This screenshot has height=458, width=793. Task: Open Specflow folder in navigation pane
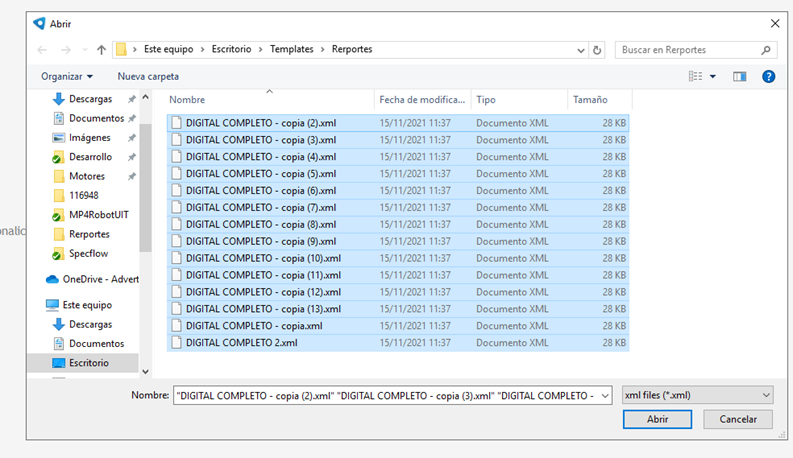pyautogui.click(x=88, y=253)
